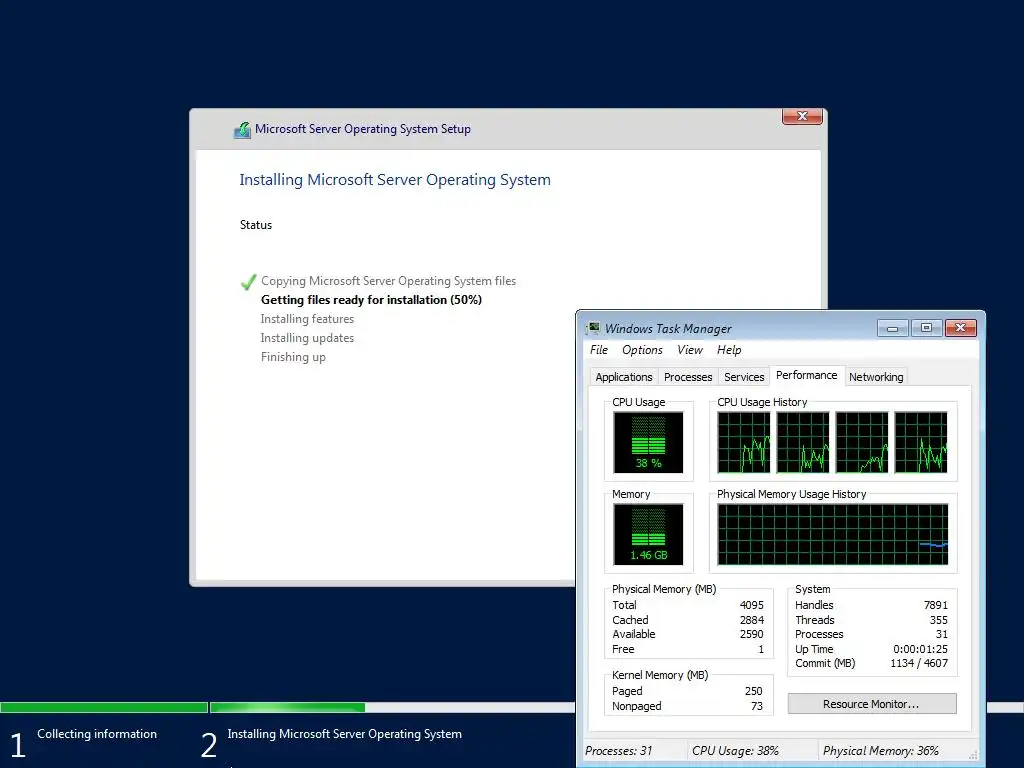Click the Handles value 7891

pos(936,605)
